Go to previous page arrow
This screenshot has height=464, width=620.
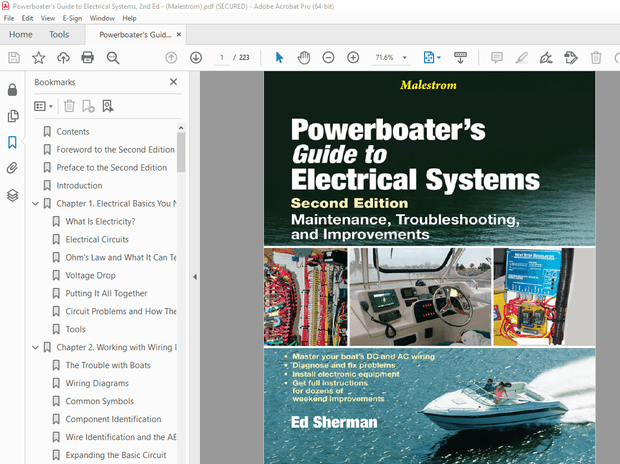coord(171,58)
